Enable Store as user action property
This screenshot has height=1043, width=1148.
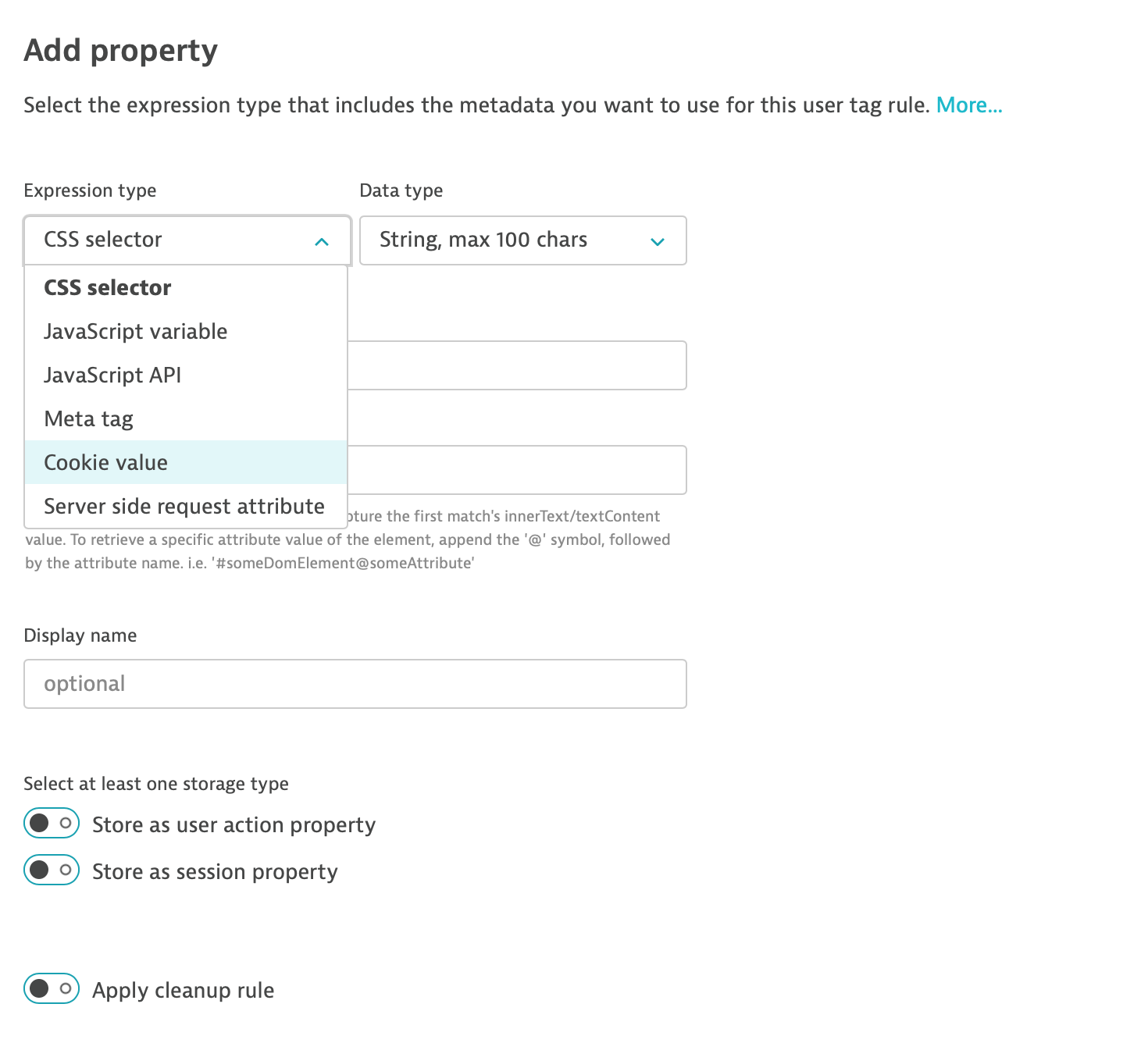52,824
